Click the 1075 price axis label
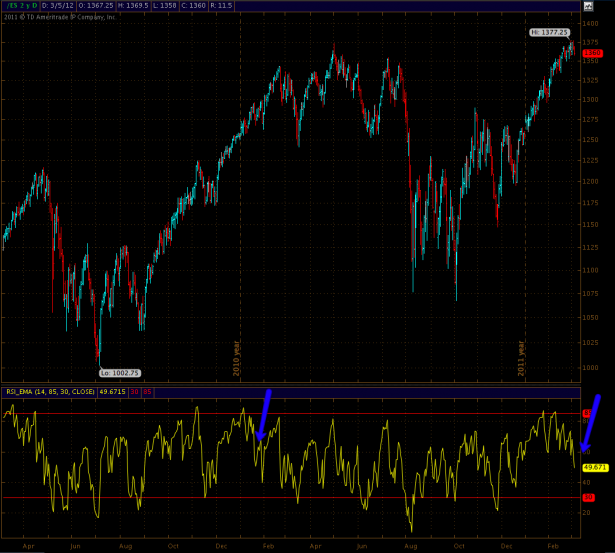 (591, 294)
